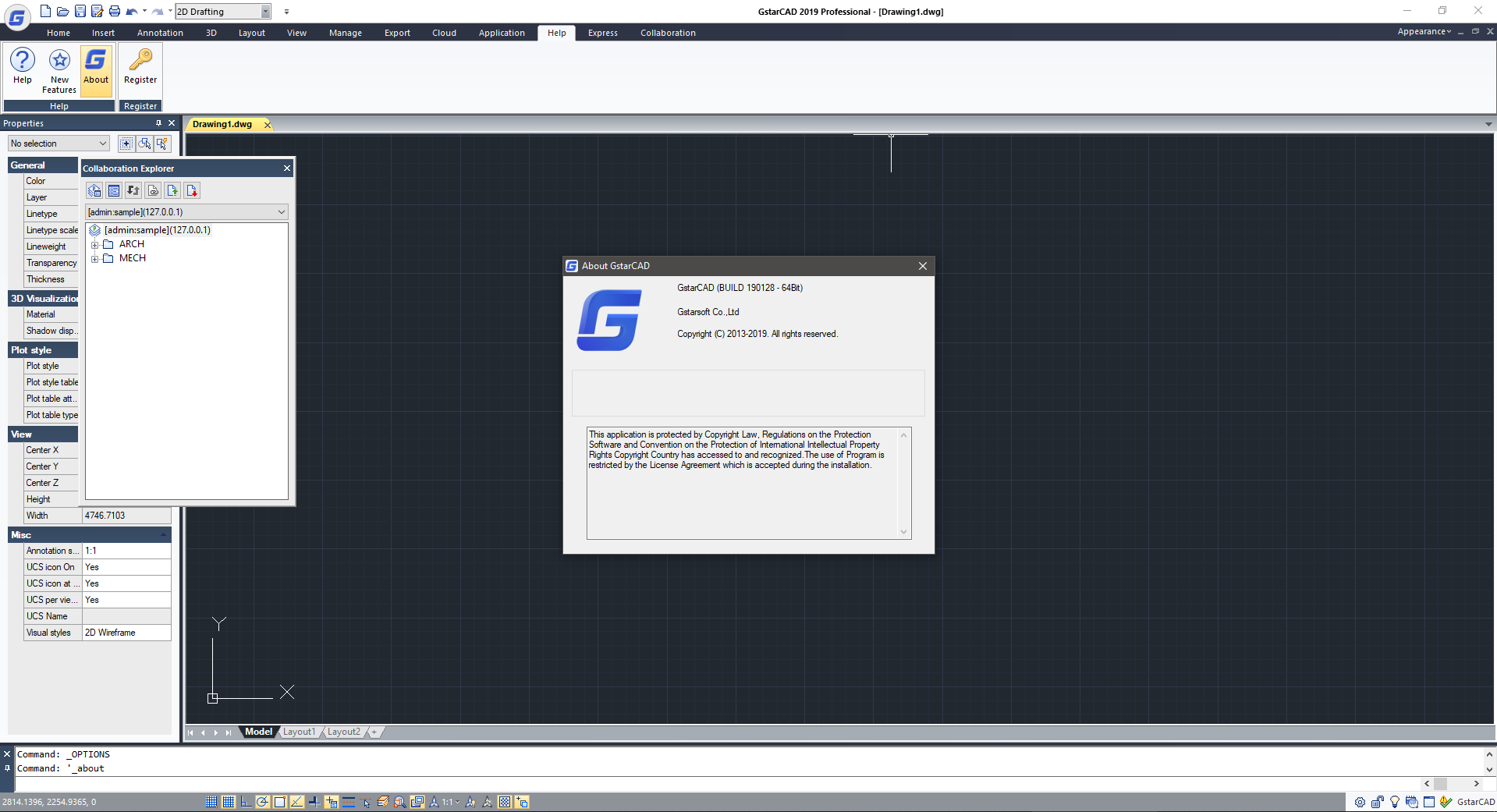Switch to the Layout1 tab

point(299,732)
